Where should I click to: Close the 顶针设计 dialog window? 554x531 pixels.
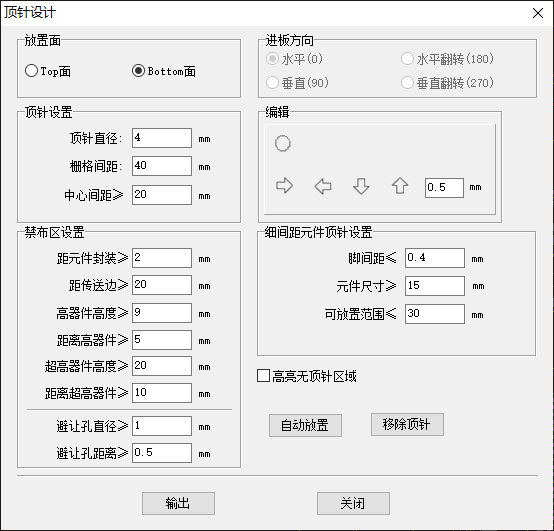[x=538, y=13]
